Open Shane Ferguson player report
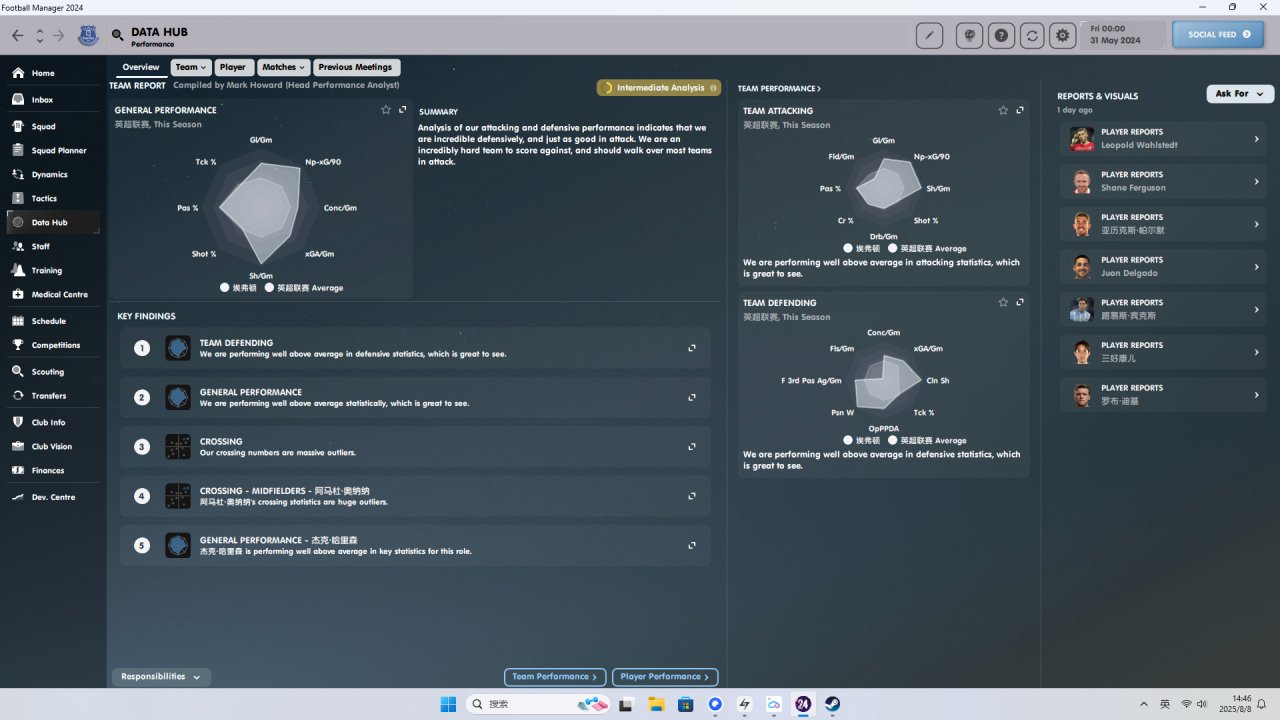1280x720 pixels. [1163, 181]
